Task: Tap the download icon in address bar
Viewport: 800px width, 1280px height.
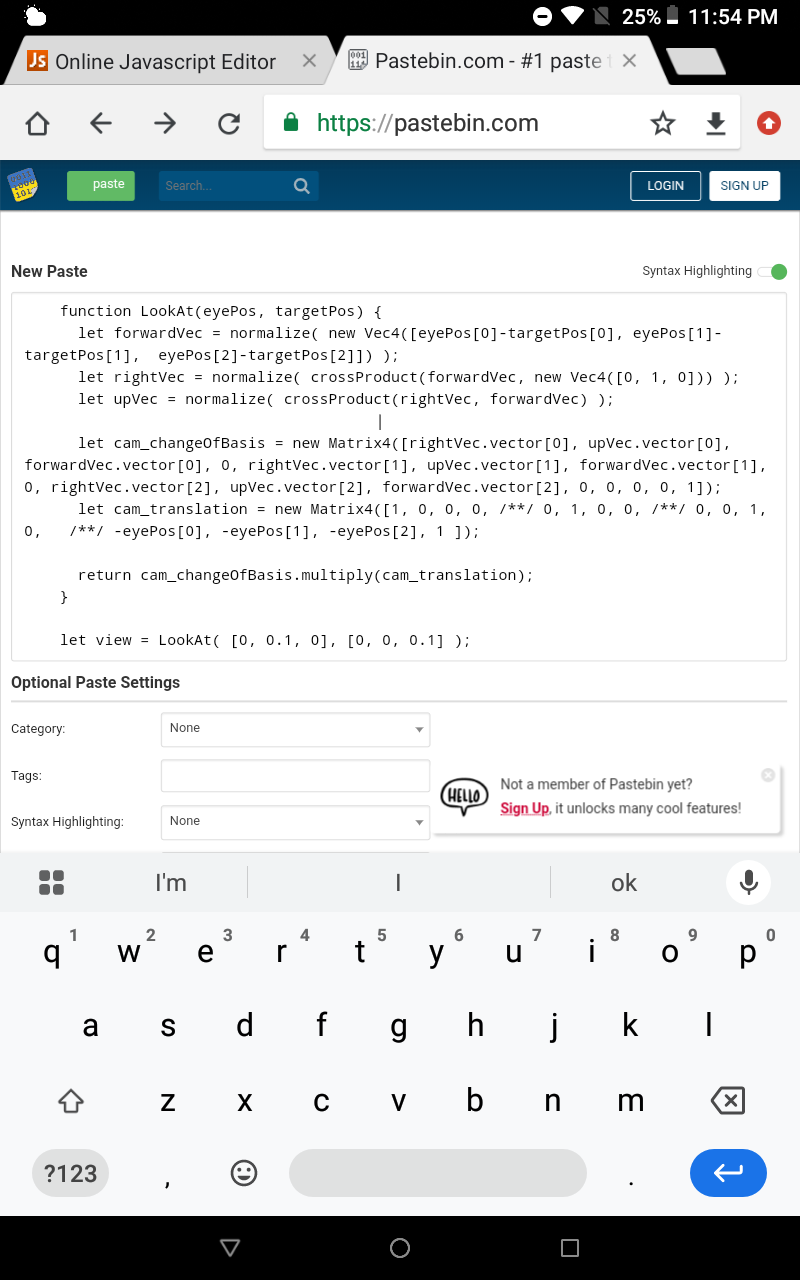Action: pyautogui.click(x=715, y=123)
